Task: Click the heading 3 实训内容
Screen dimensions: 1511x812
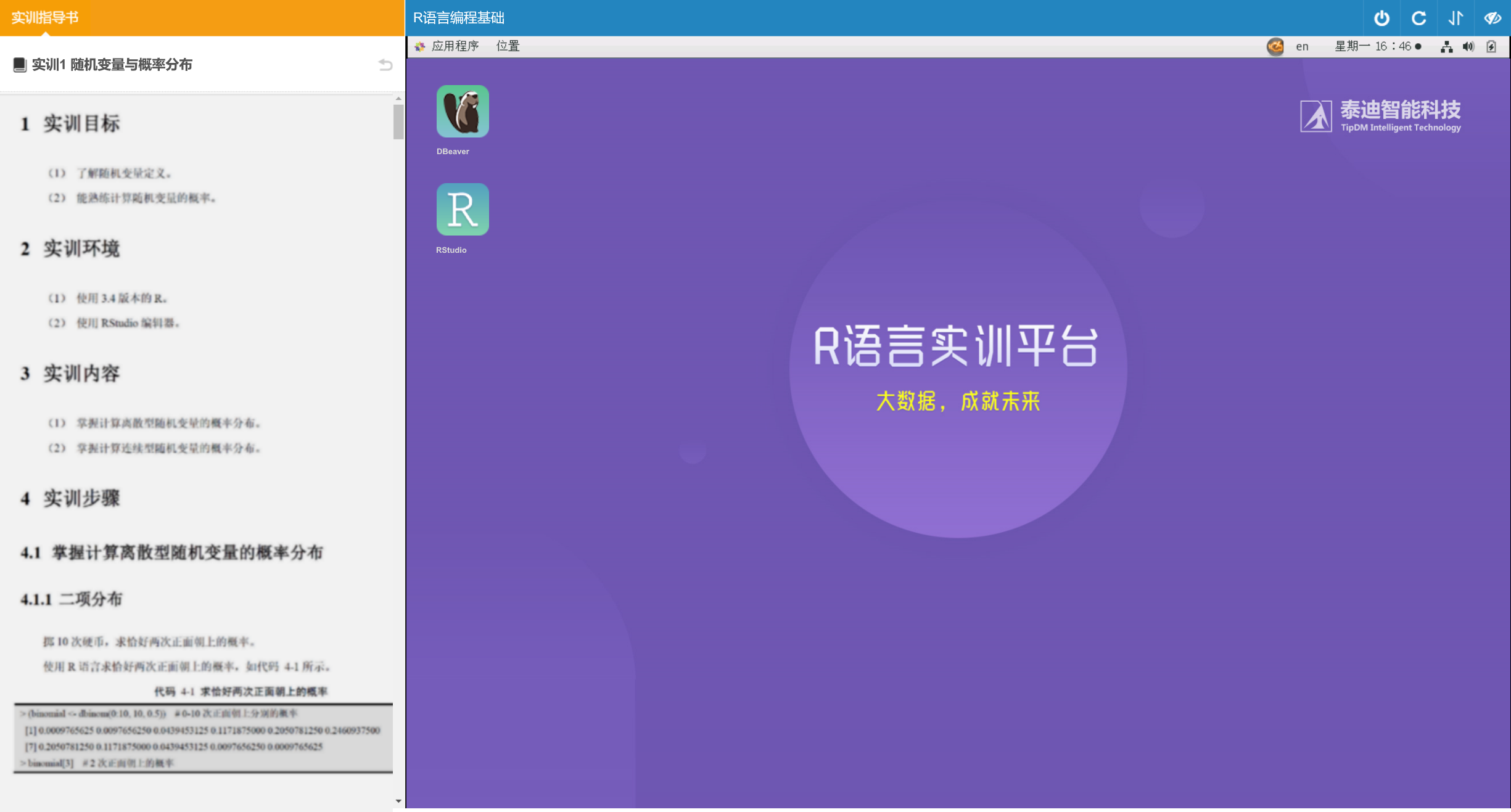Action: [70, 373]
